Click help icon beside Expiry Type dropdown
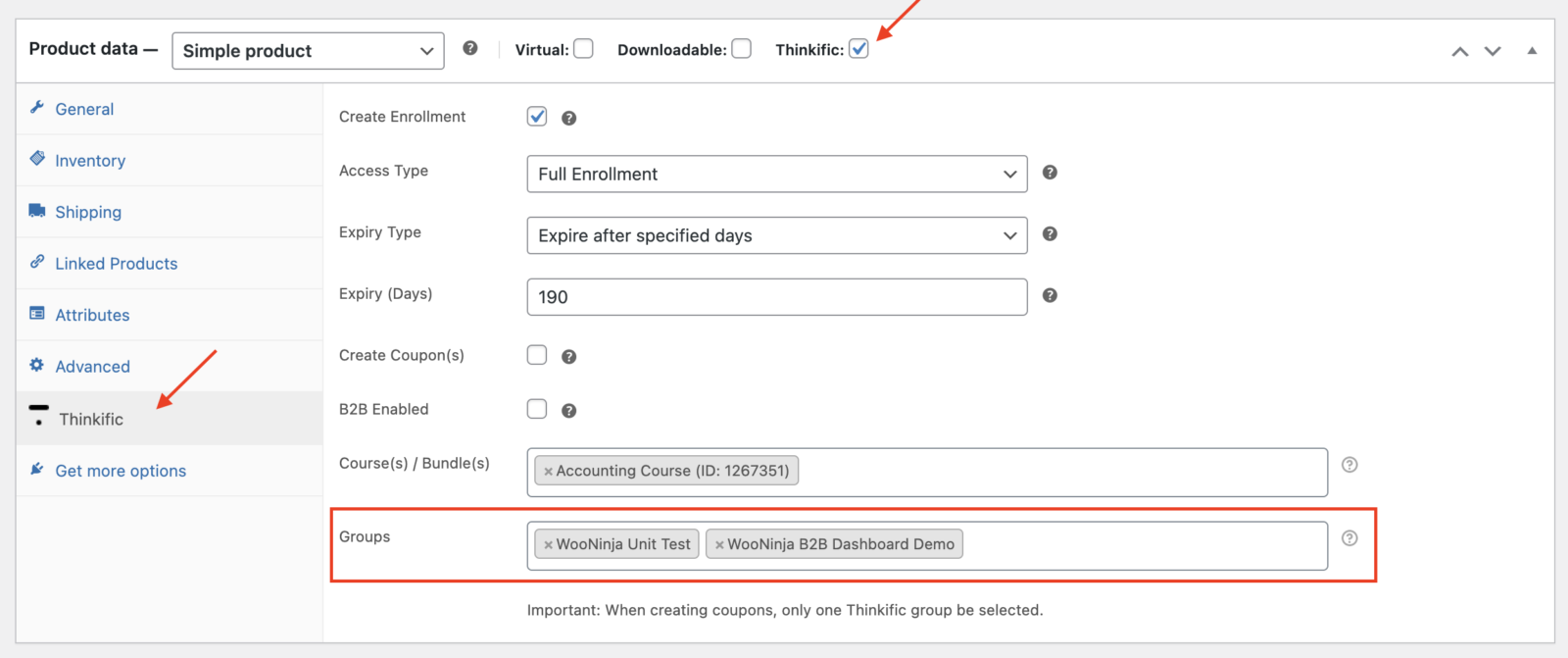The height and width of the screenshot is (658, 1568). pos(1050,234)
